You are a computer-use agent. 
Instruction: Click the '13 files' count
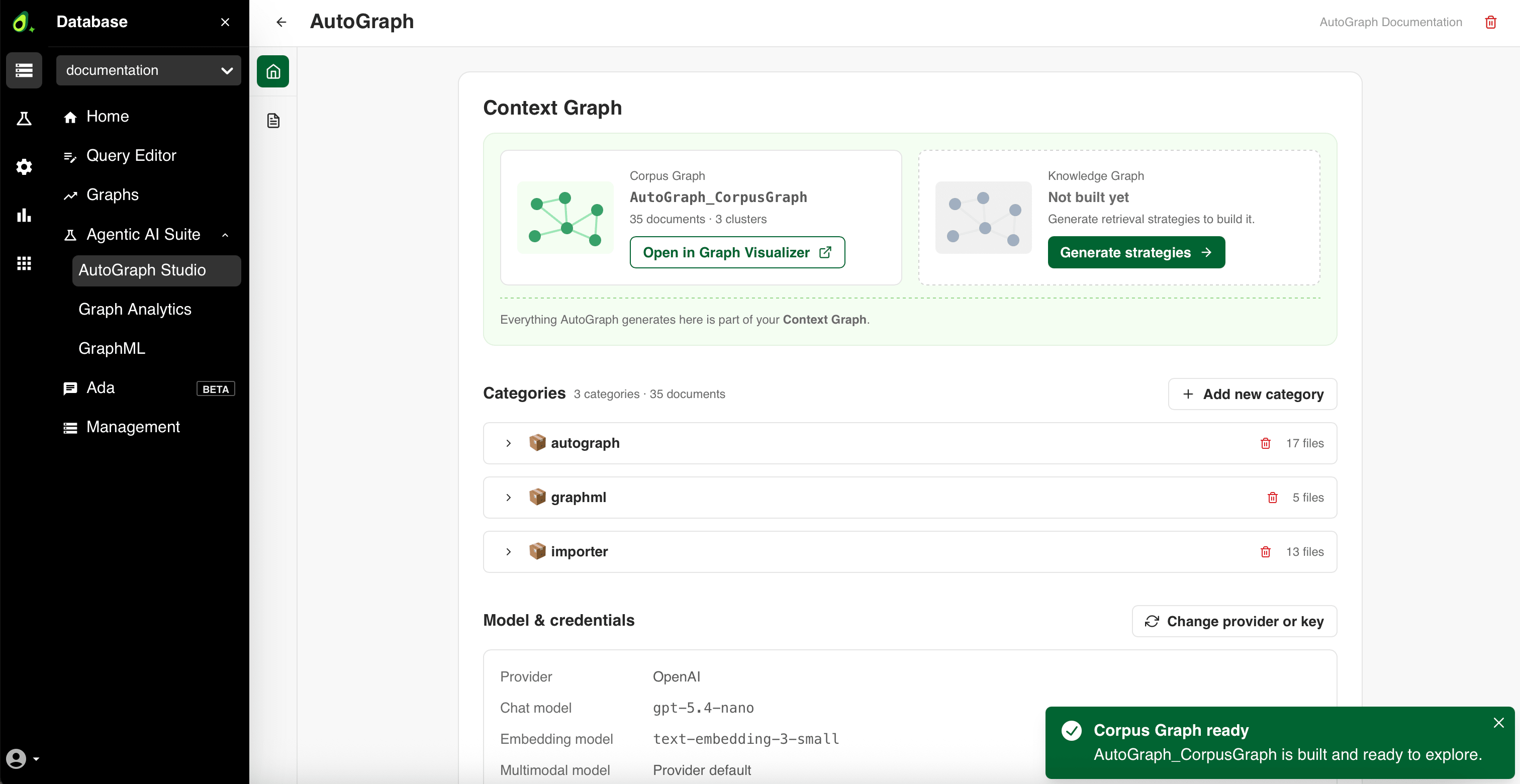pos(1305,552)
